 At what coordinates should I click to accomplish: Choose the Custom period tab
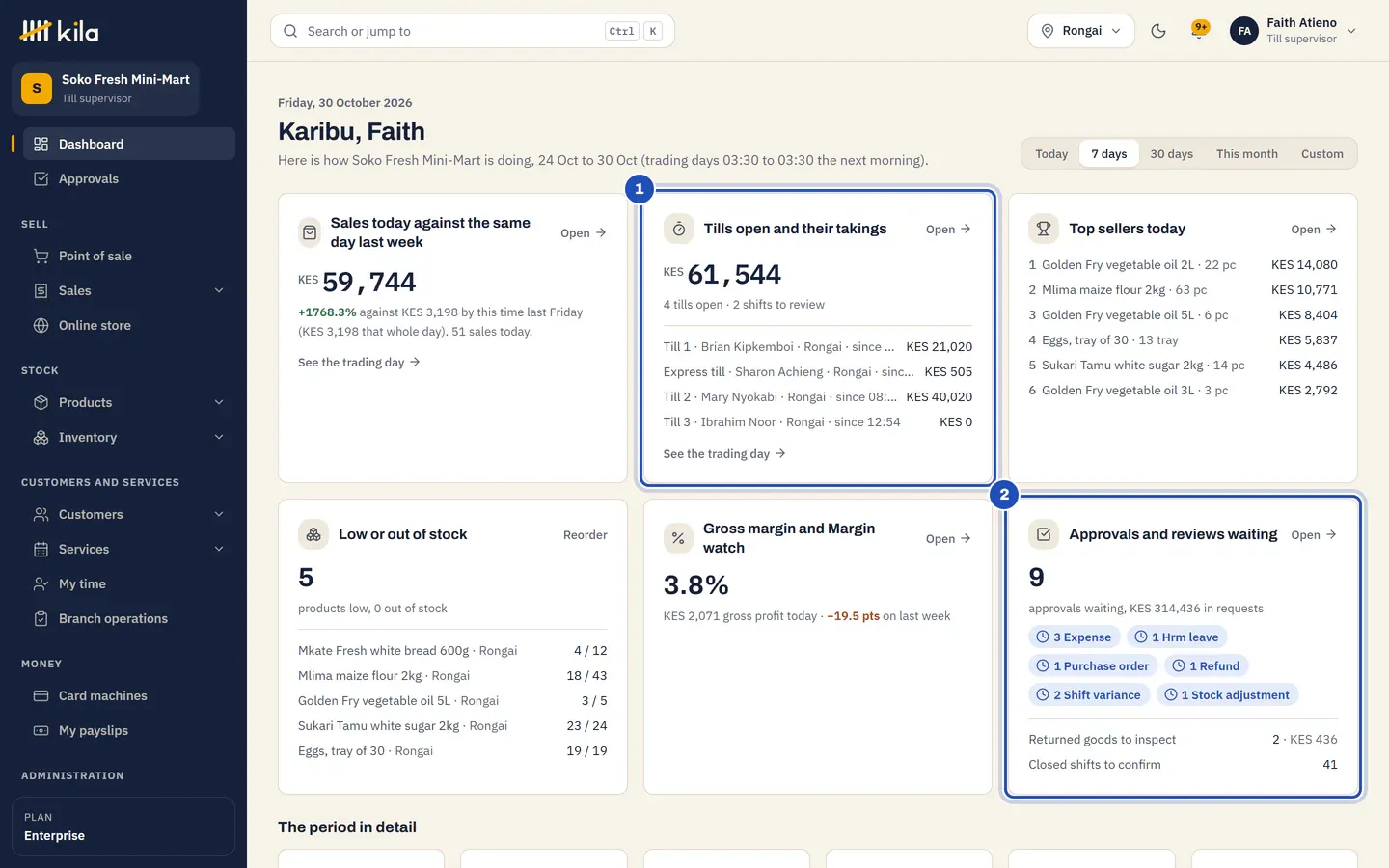tap(1321, 154)
